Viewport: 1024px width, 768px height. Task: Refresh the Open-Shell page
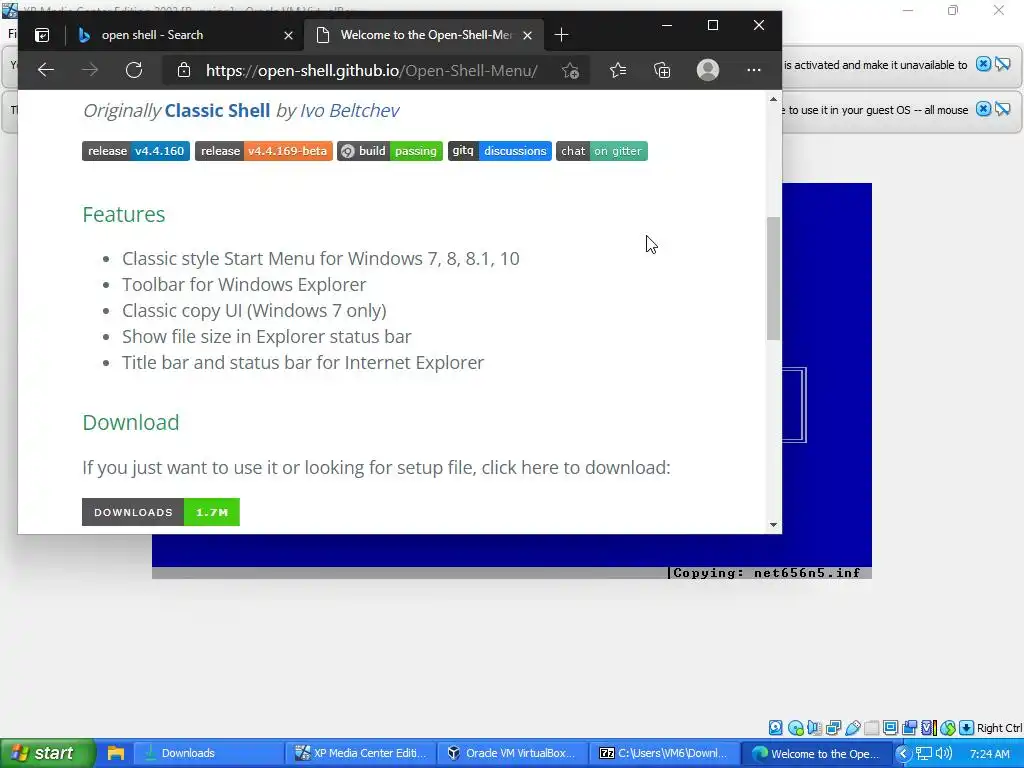[x=134, y=70]
